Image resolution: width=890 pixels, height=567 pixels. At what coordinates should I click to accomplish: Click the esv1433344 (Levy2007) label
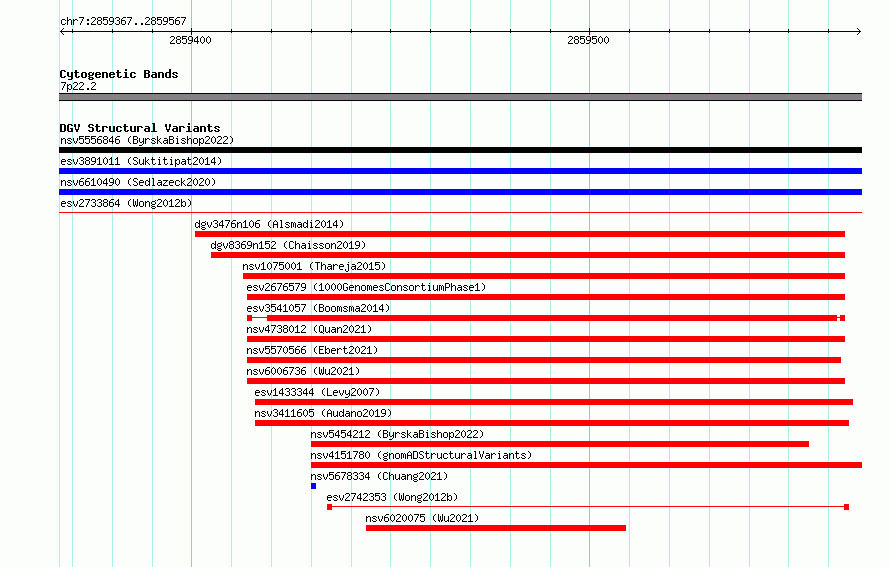317,392
